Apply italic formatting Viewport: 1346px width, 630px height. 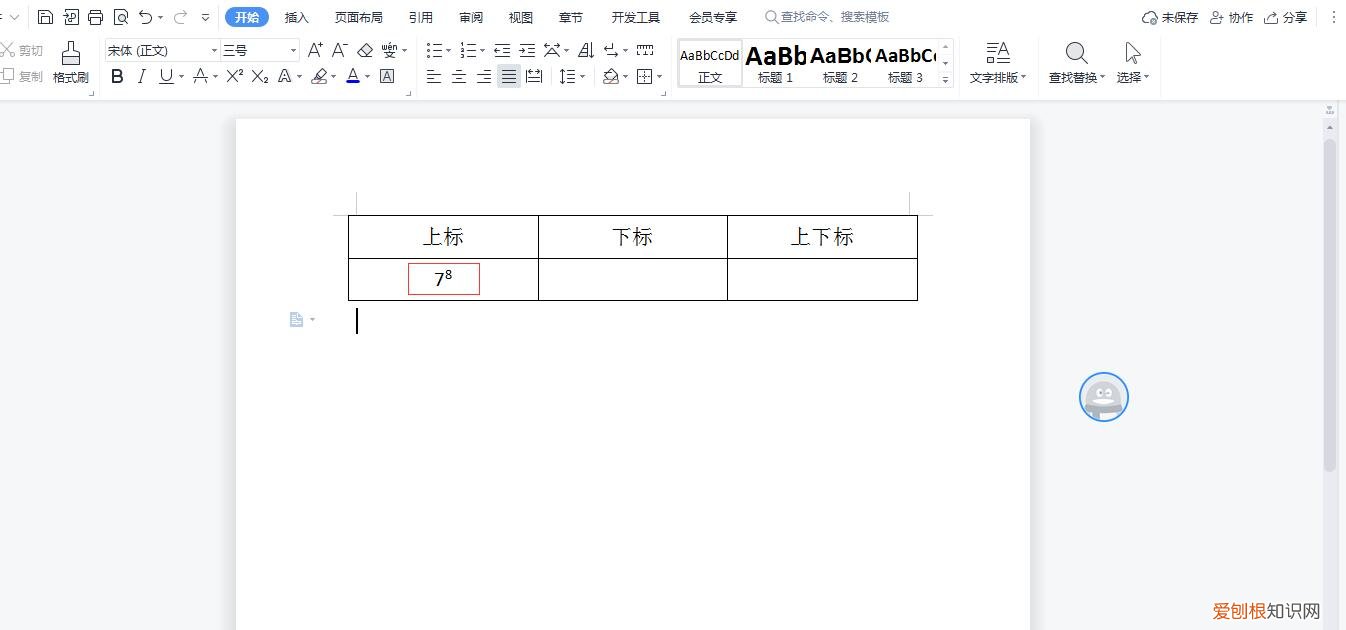click(141, 76)
